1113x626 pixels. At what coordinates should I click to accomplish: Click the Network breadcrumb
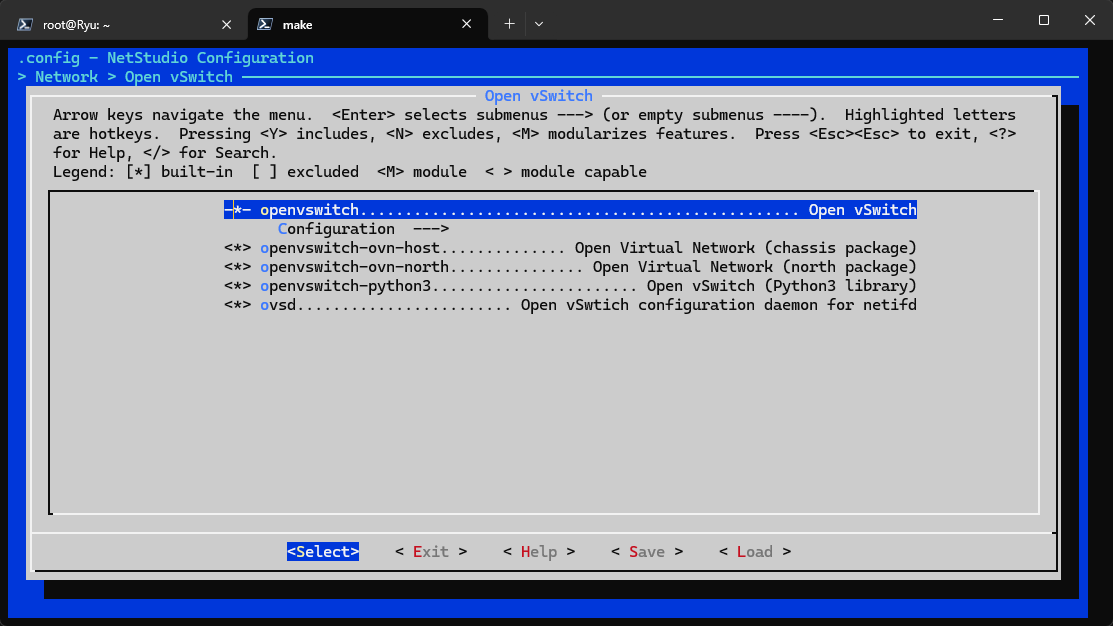pyautogui.click(x=67, y=77)
